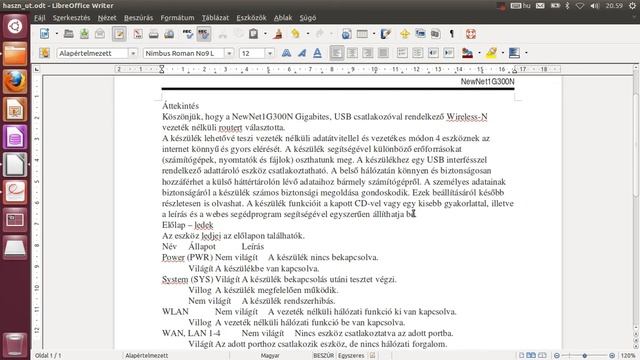Apply Highlighting color swatch
Screen dimensions: 640x360
tap(491, 53)
